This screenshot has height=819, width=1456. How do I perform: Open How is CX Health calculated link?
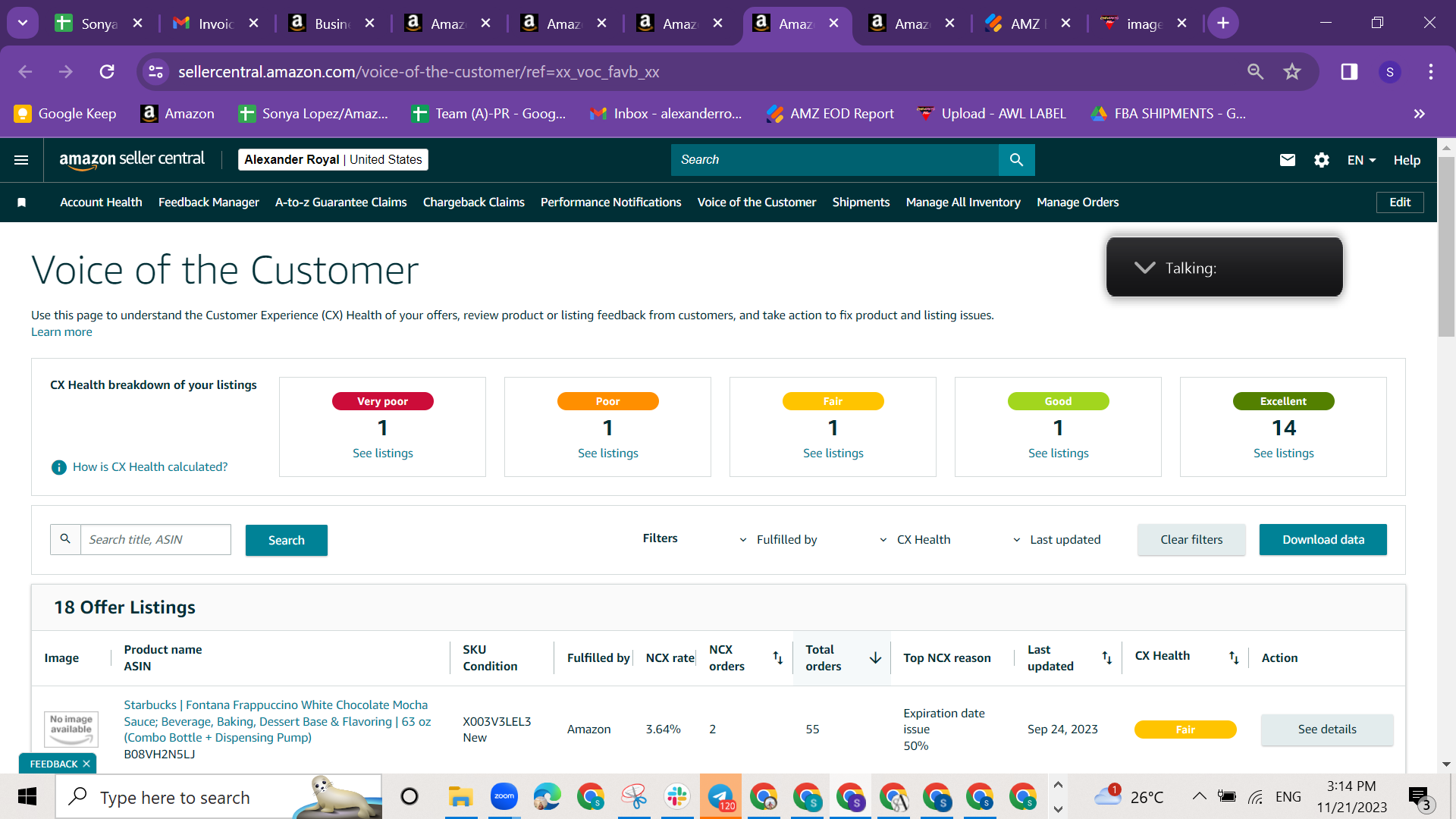click(x=150, y=467)
